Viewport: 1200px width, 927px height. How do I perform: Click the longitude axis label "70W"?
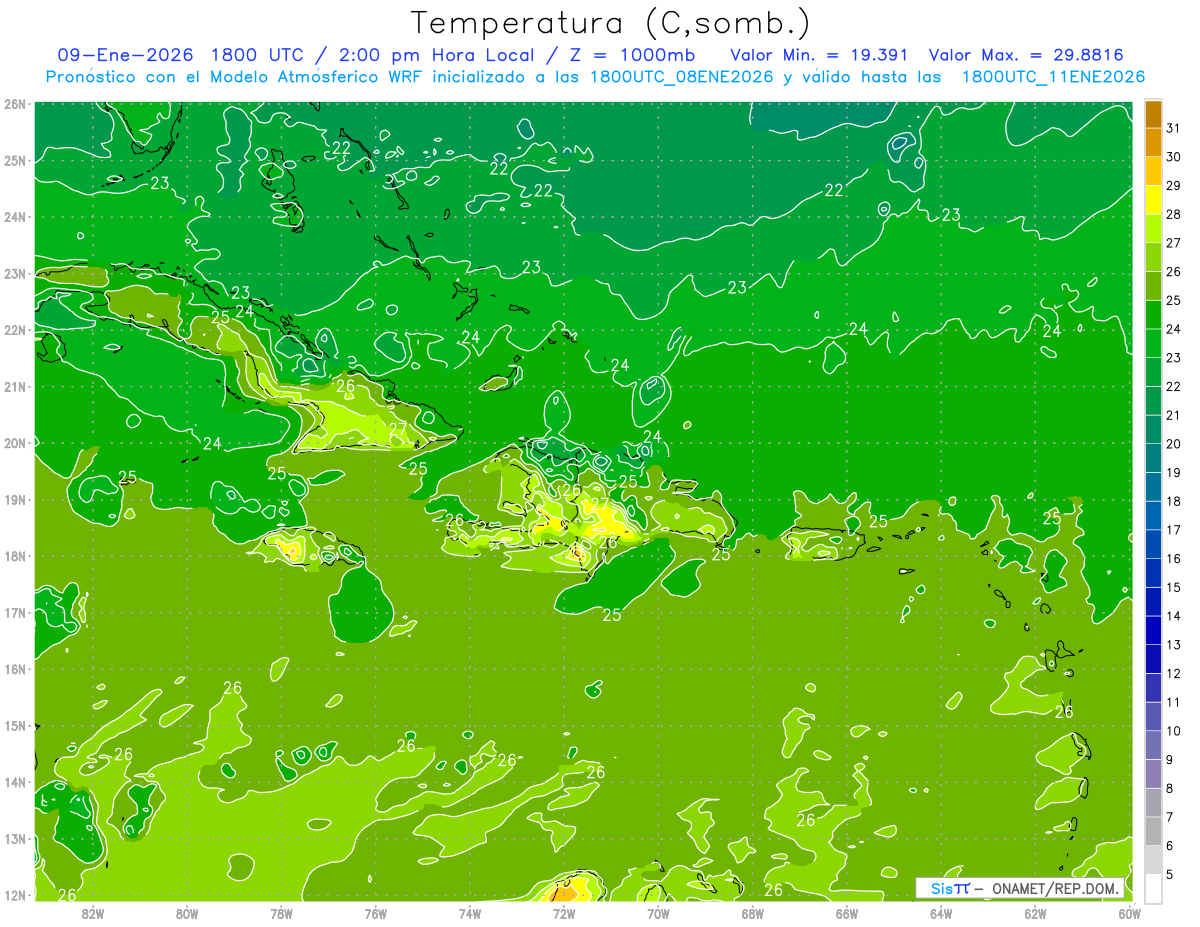tap(658, 913)
